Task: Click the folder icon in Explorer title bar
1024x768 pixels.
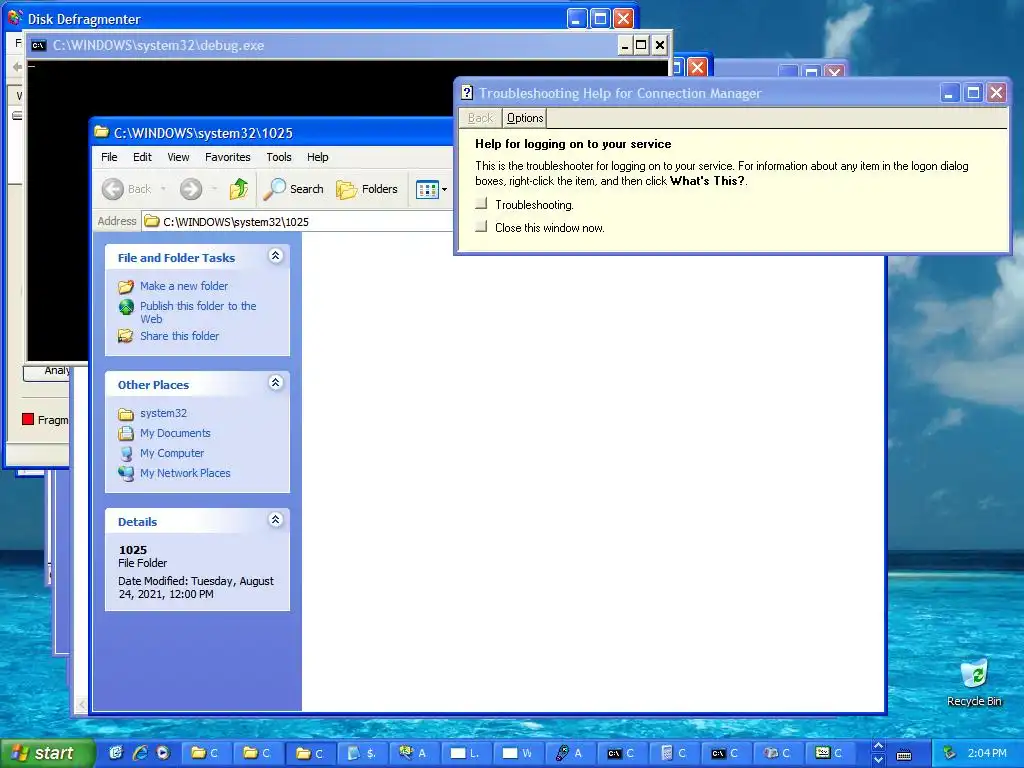Action: [101, 132]
